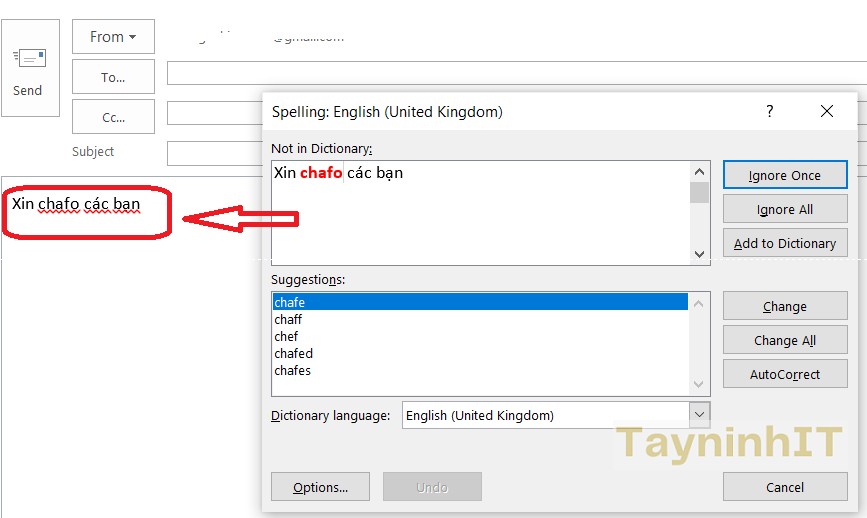This screenshot has height=518, width=867.
Task: Open the From dropdown button
Action: [x=113, y=37]
